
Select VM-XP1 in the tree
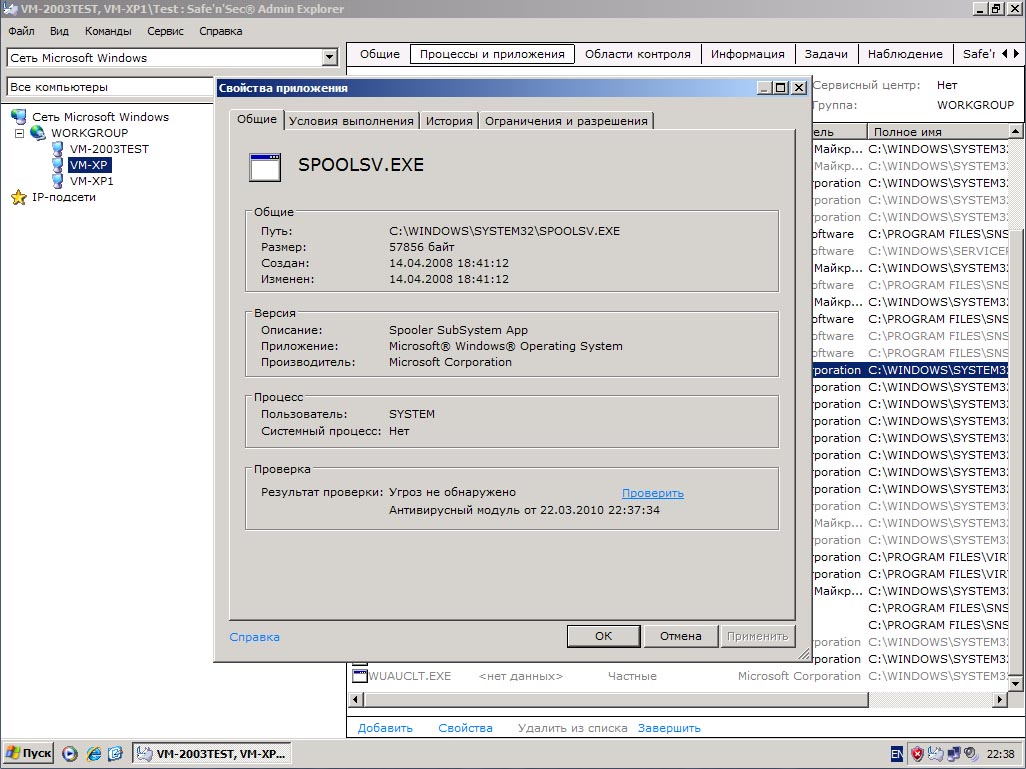pos(92,181)
